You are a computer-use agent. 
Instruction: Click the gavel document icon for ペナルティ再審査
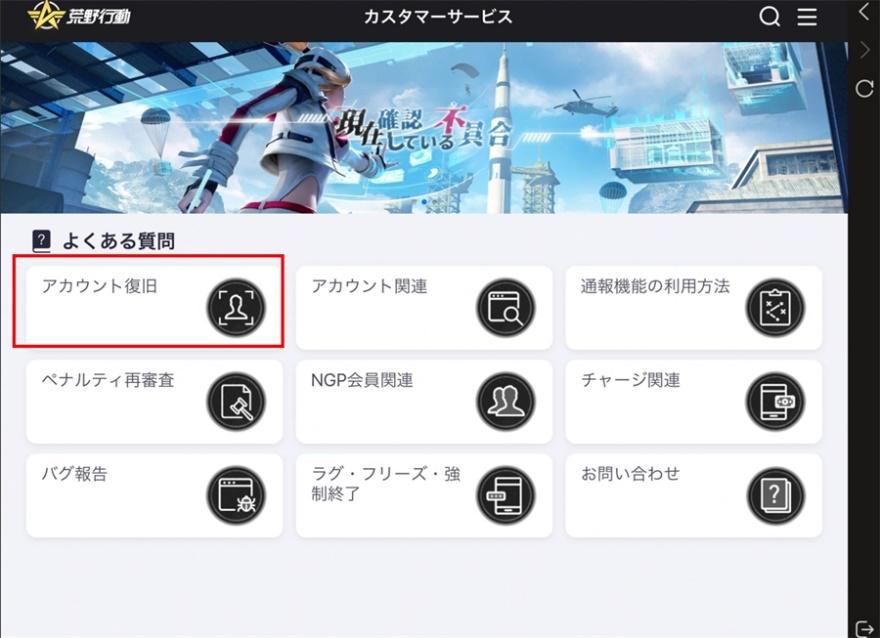click(x=236, y=402)
